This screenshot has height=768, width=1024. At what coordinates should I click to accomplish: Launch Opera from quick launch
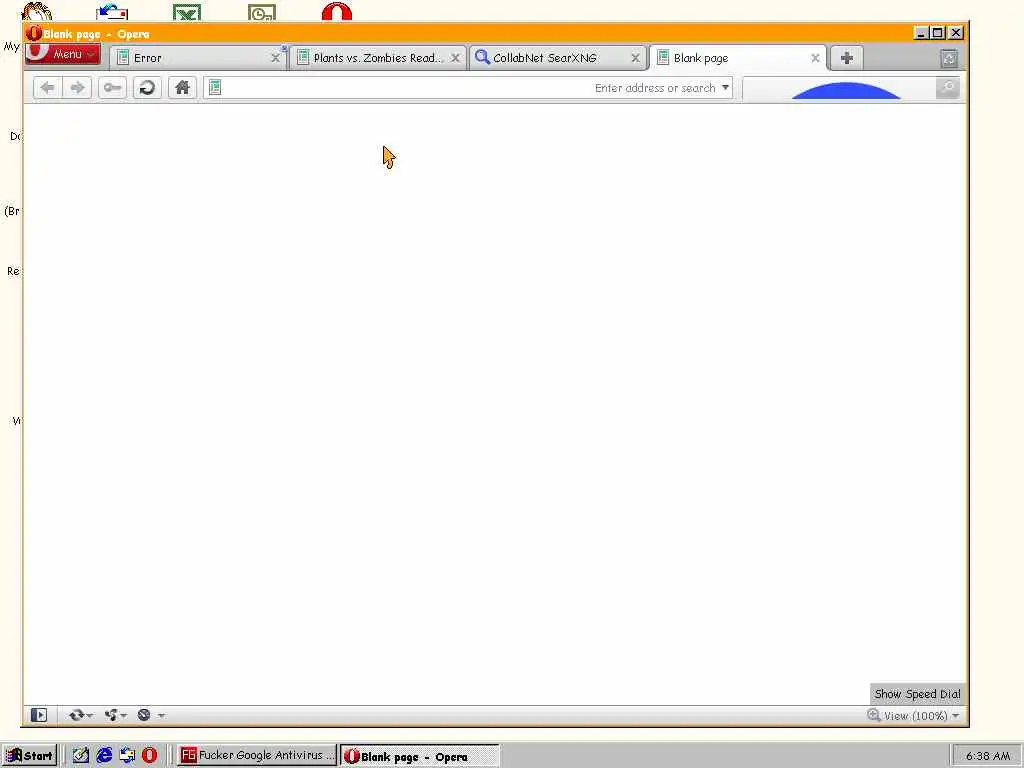(x=150, y=756)
